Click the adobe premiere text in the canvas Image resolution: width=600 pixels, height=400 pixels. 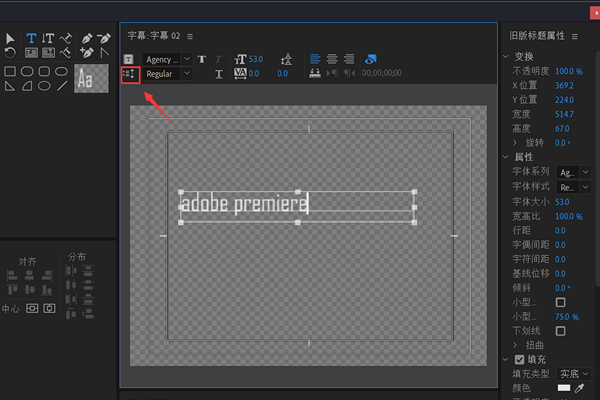(x=245, y=204)
